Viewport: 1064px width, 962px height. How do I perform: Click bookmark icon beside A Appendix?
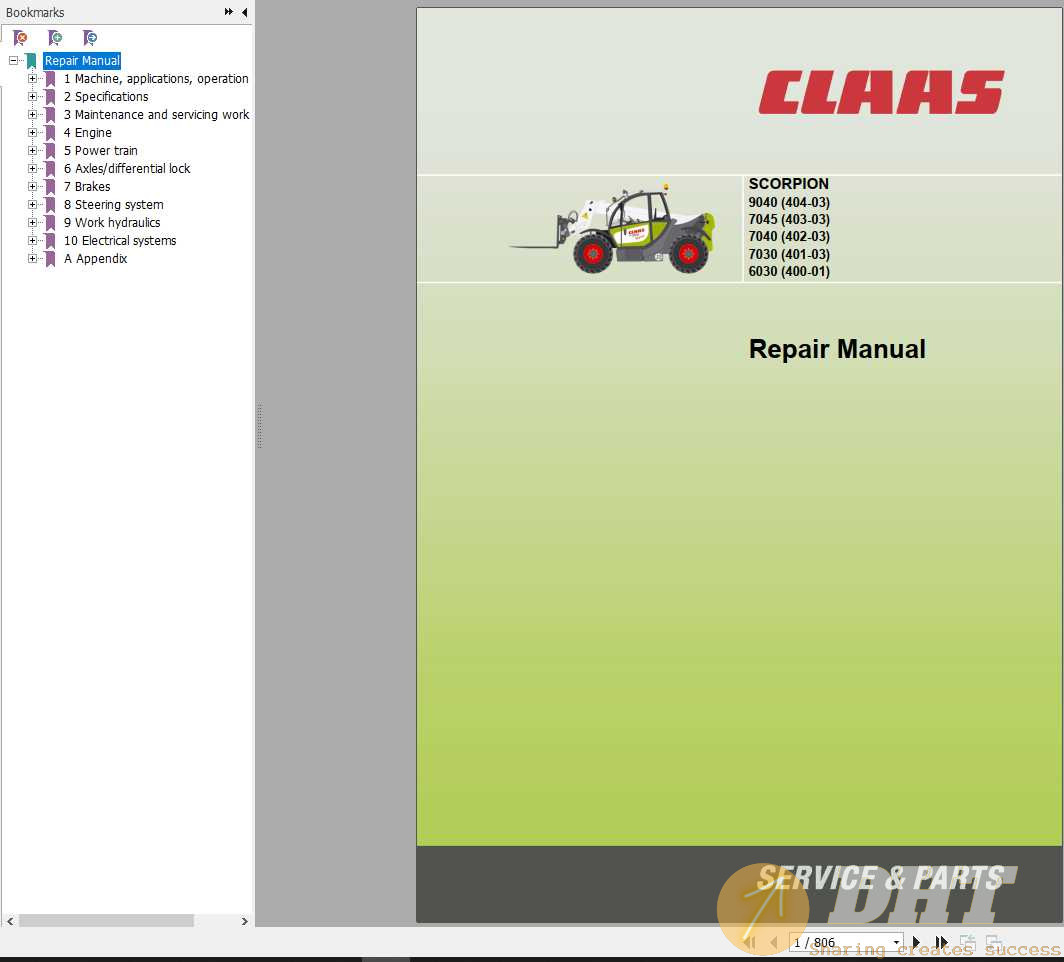pos(50,258)
